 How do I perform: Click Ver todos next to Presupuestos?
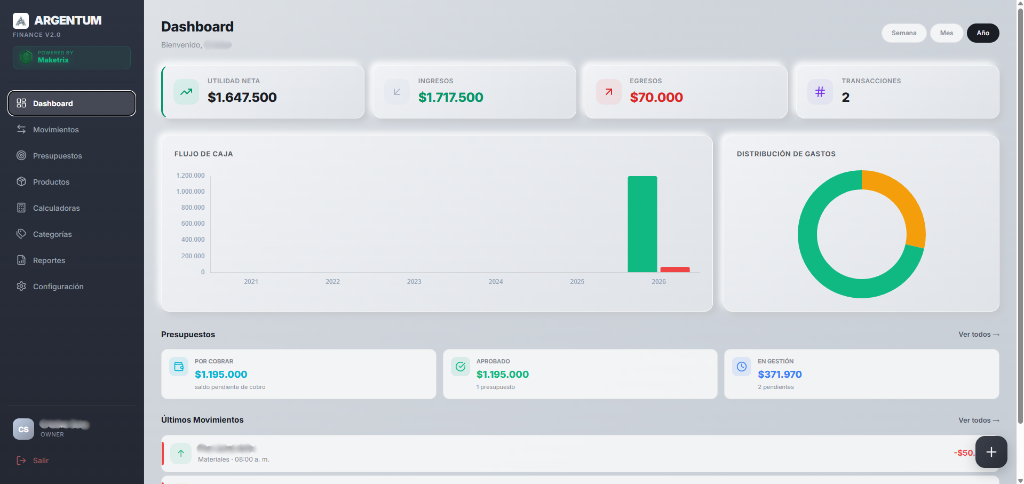tap(978, 334)
